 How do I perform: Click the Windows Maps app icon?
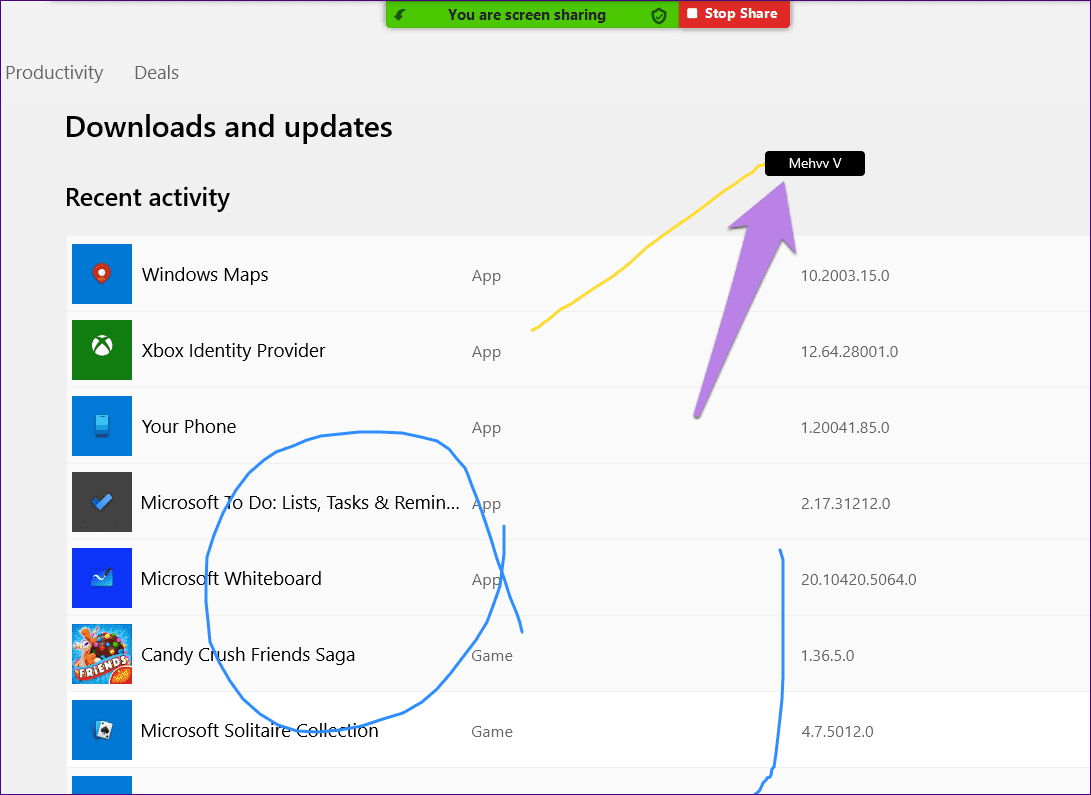(102, 274)
